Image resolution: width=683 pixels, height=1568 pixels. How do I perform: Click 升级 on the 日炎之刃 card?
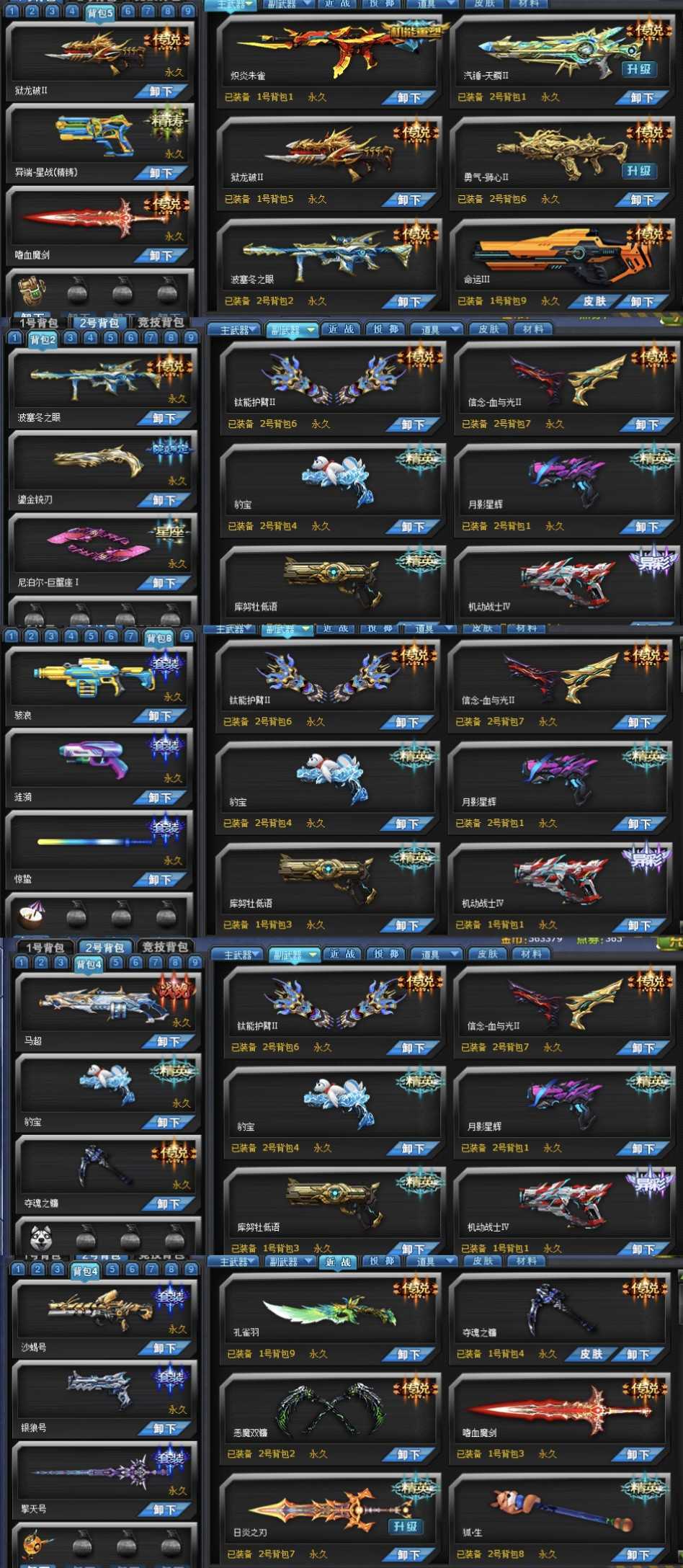point(406,1526)
